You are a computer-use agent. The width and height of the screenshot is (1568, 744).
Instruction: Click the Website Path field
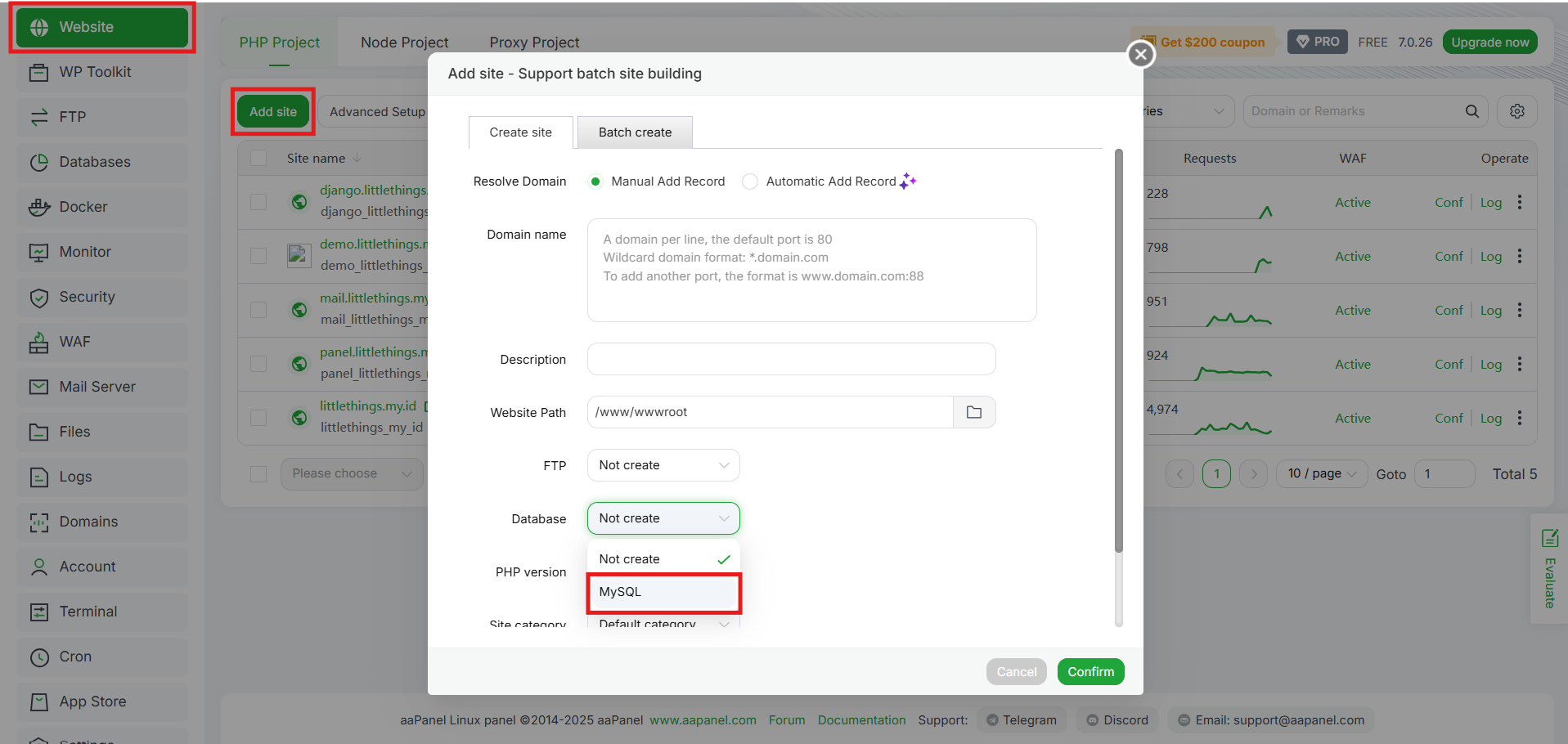point(770,412)
